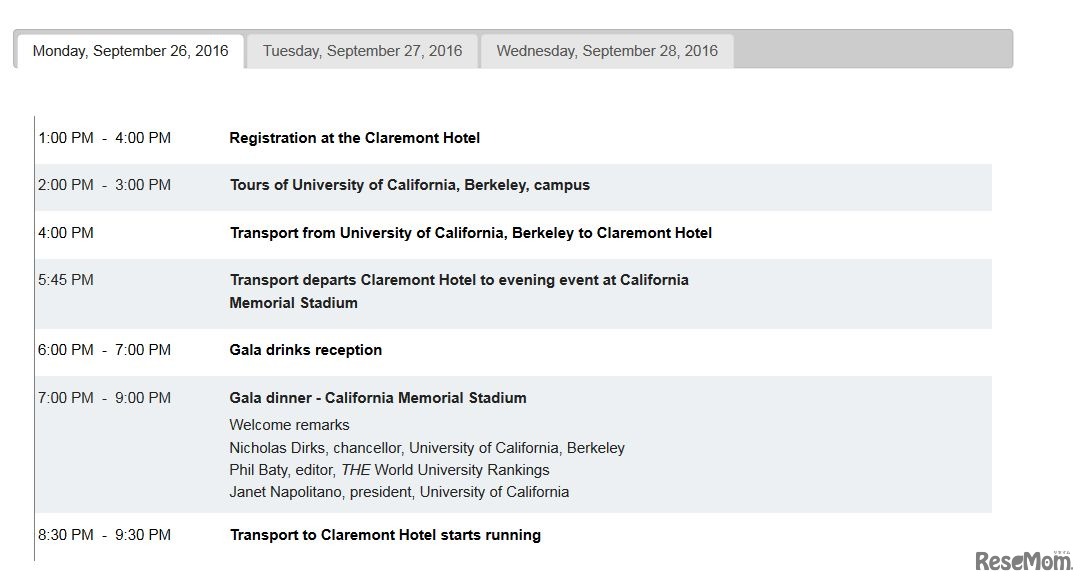Click the Transport from Berkeley to Claremont Hotel row
1086x584 pixels.
coord(471,232)
